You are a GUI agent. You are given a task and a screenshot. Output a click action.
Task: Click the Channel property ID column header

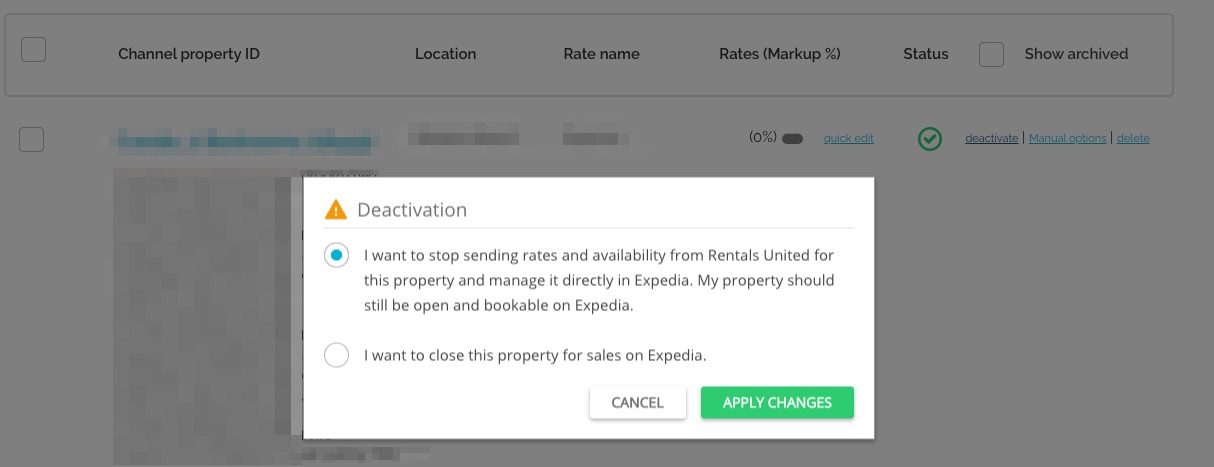pos(189,54)
